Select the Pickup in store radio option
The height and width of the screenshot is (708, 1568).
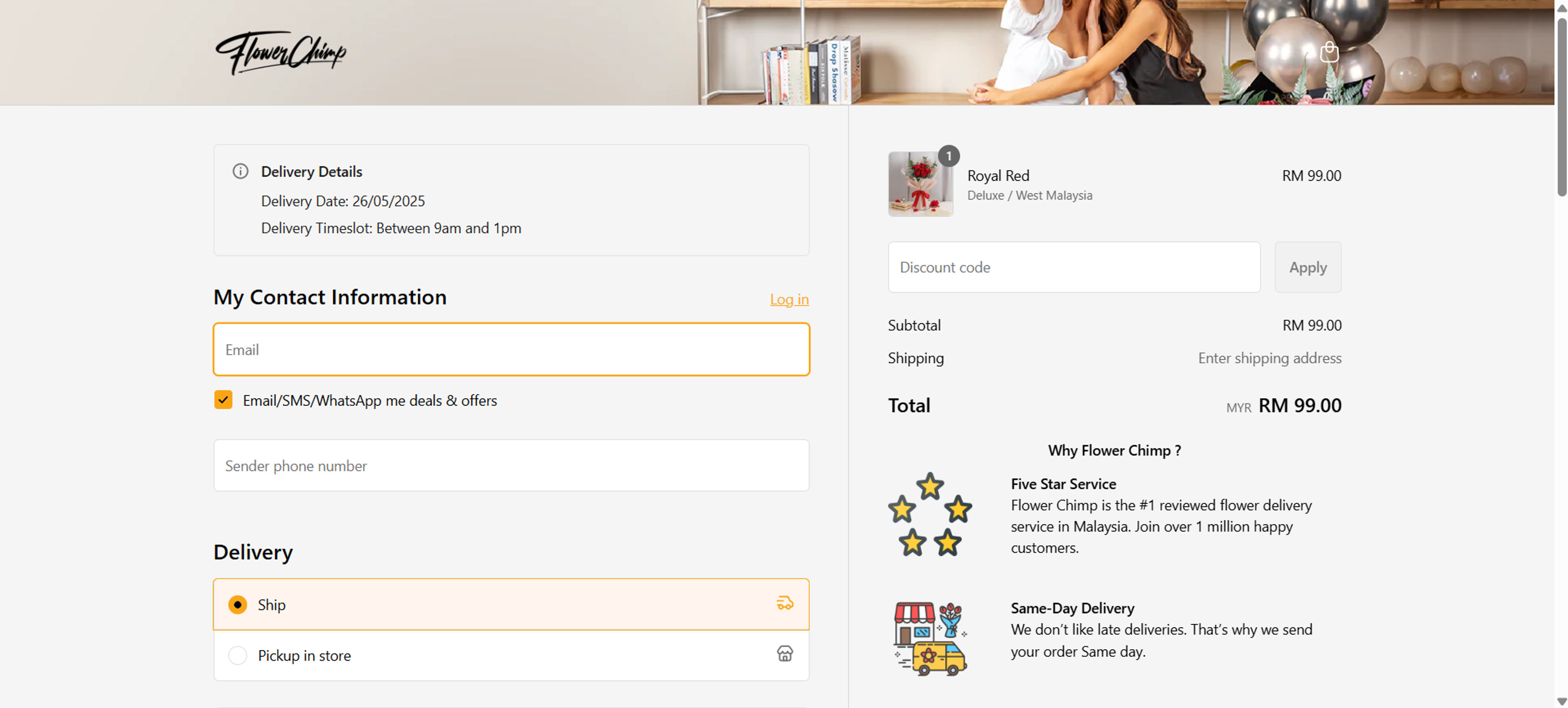pyautogui.click(x=237, y=656)
